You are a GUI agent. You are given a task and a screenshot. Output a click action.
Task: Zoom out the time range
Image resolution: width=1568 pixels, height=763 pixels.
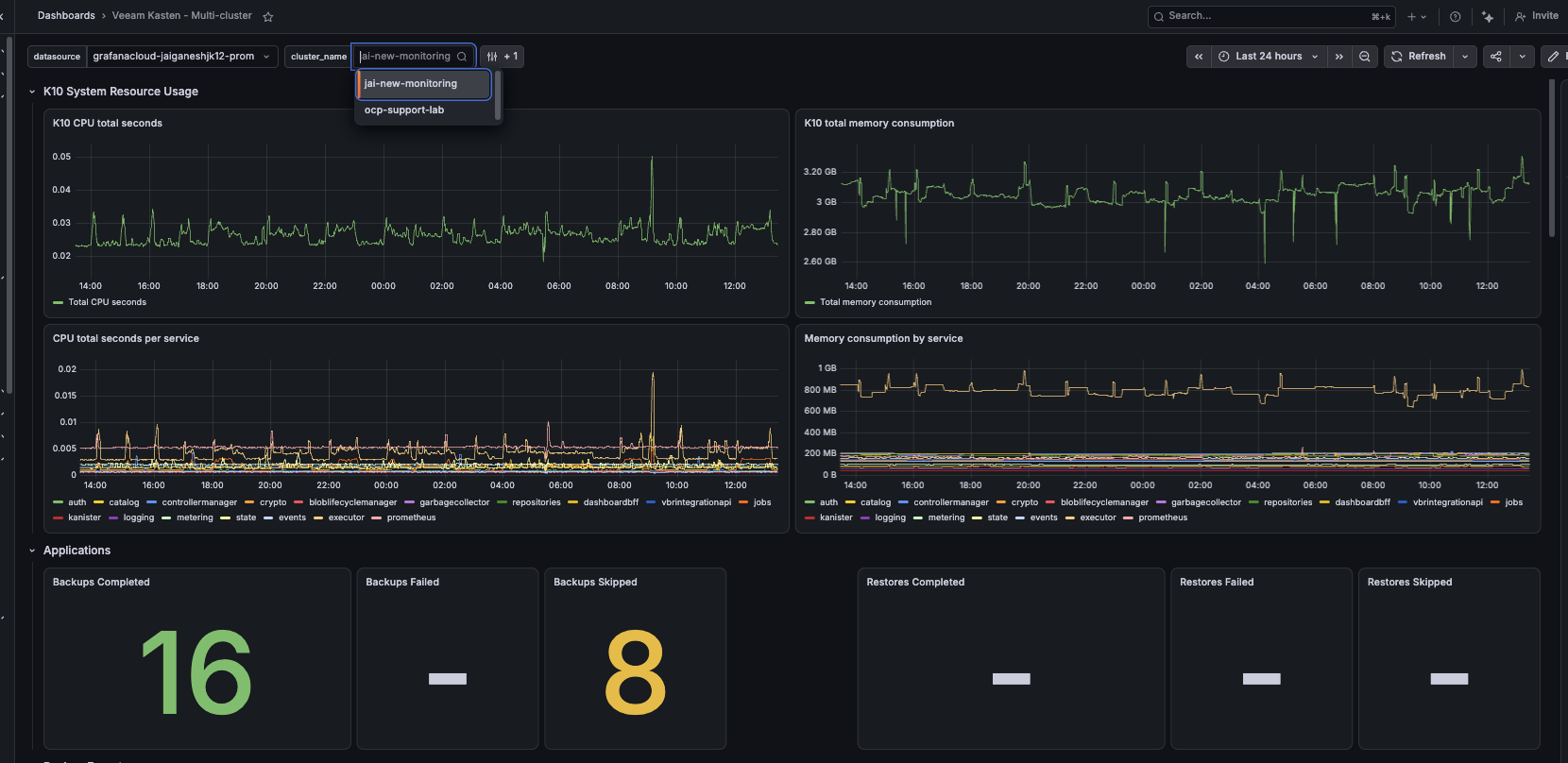pos(1365,57)
